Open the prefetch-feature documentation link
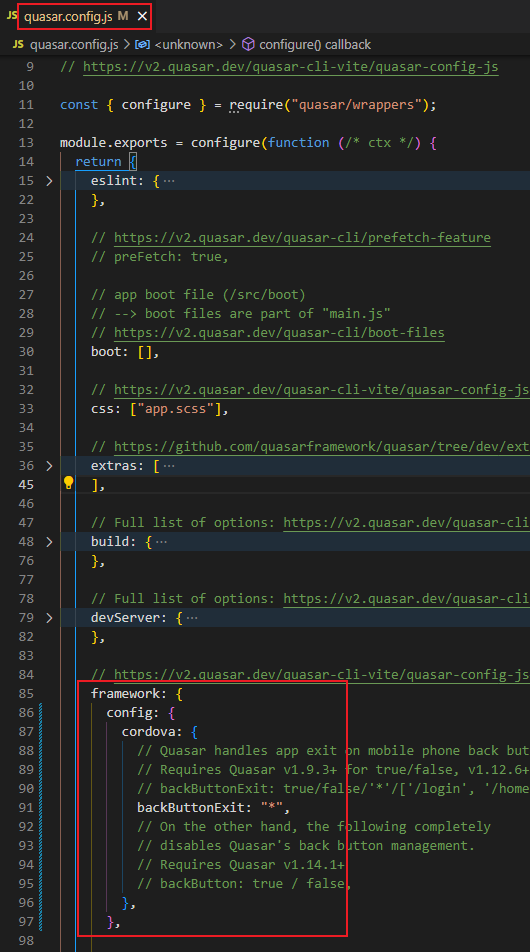Image resolution: width=530 pixels, height=952 pixels. point(302,237)
